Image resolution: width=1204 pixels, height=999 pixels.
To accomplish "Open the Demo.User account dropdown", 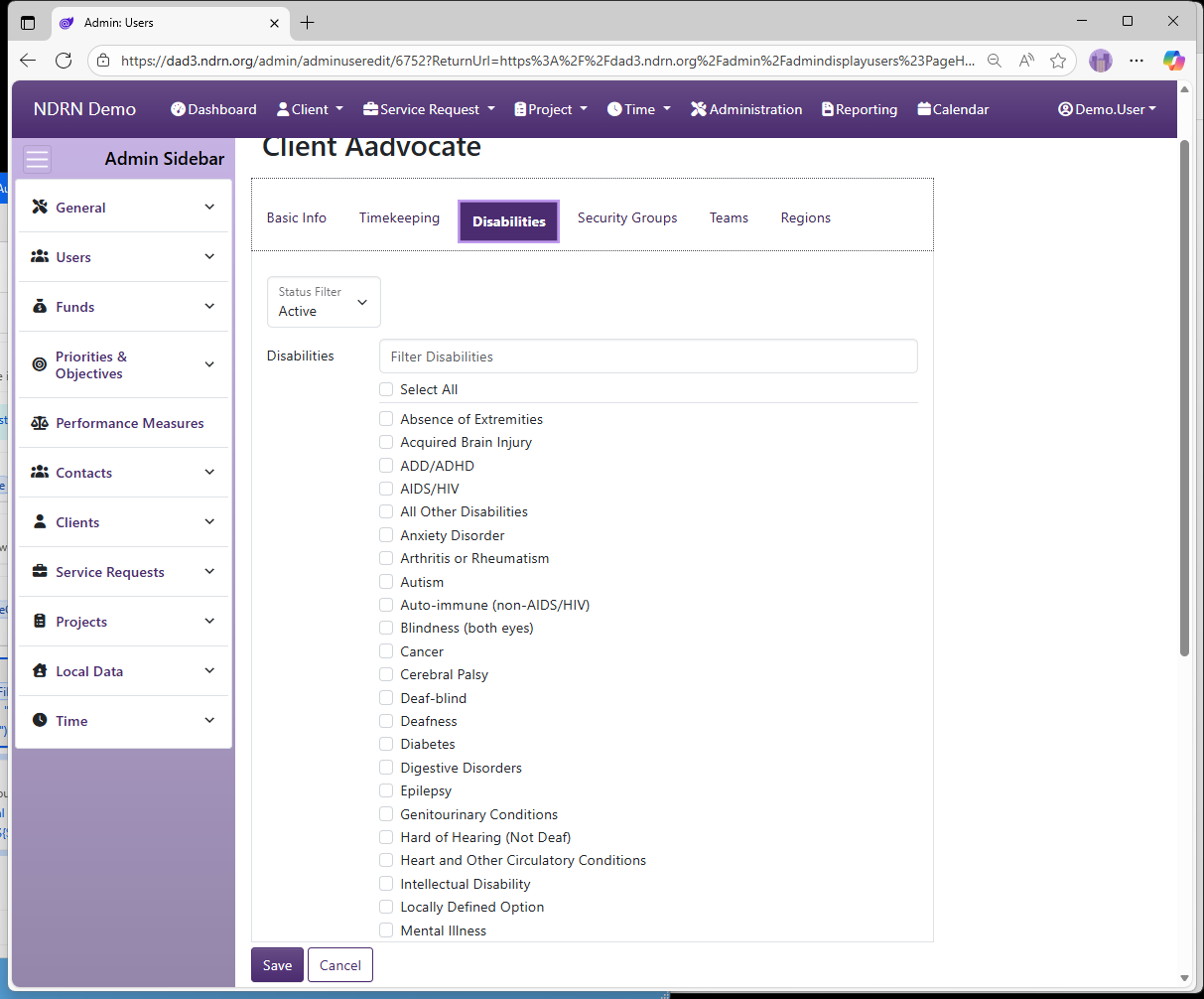I will [x=1107, y=109].
